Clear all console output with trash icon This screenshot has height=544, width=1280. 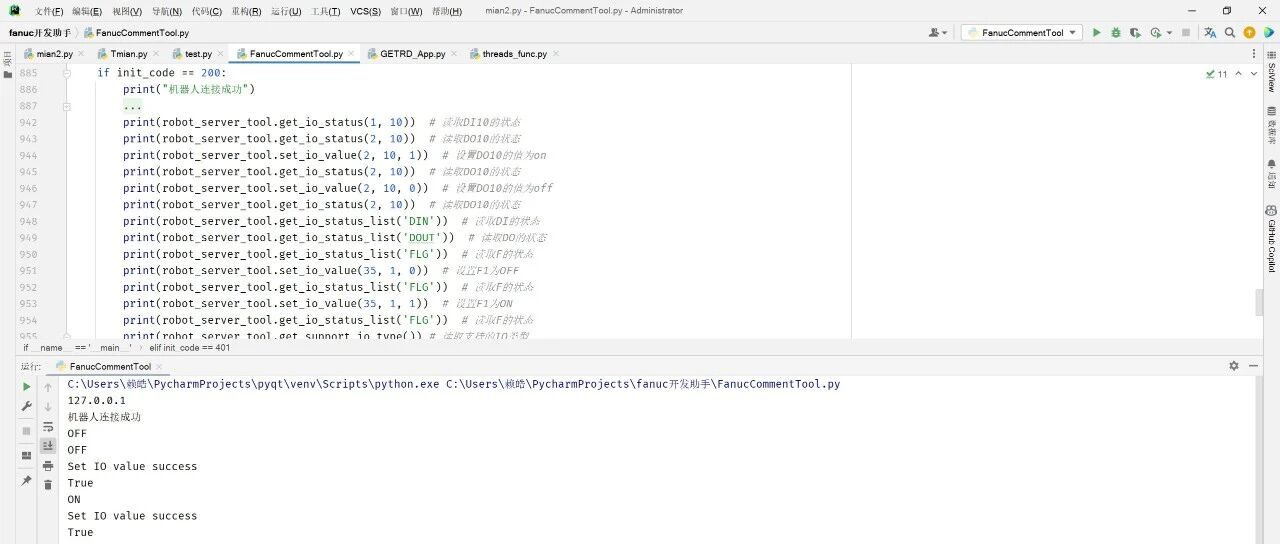48,485
